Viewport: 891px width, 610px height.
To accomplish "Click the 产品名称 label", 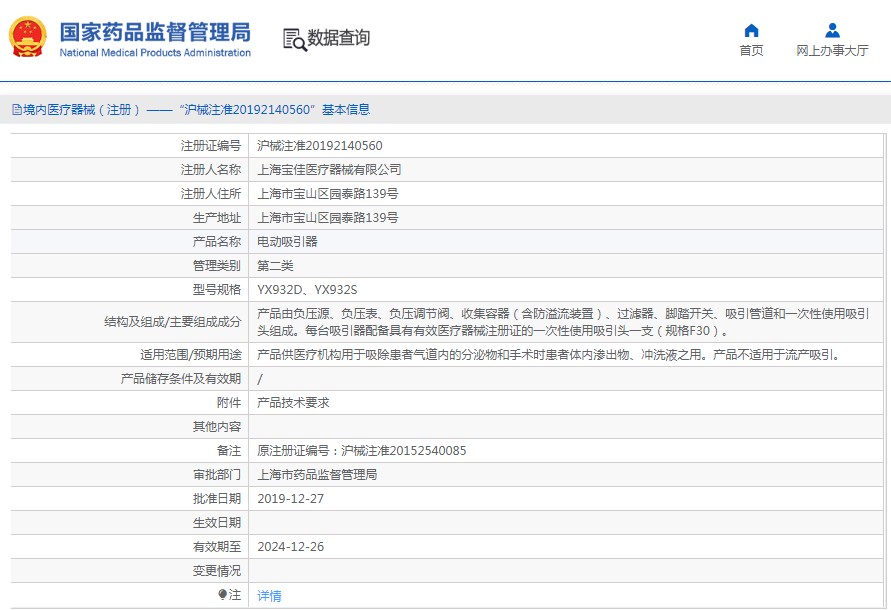I will (x=216, y=242).
